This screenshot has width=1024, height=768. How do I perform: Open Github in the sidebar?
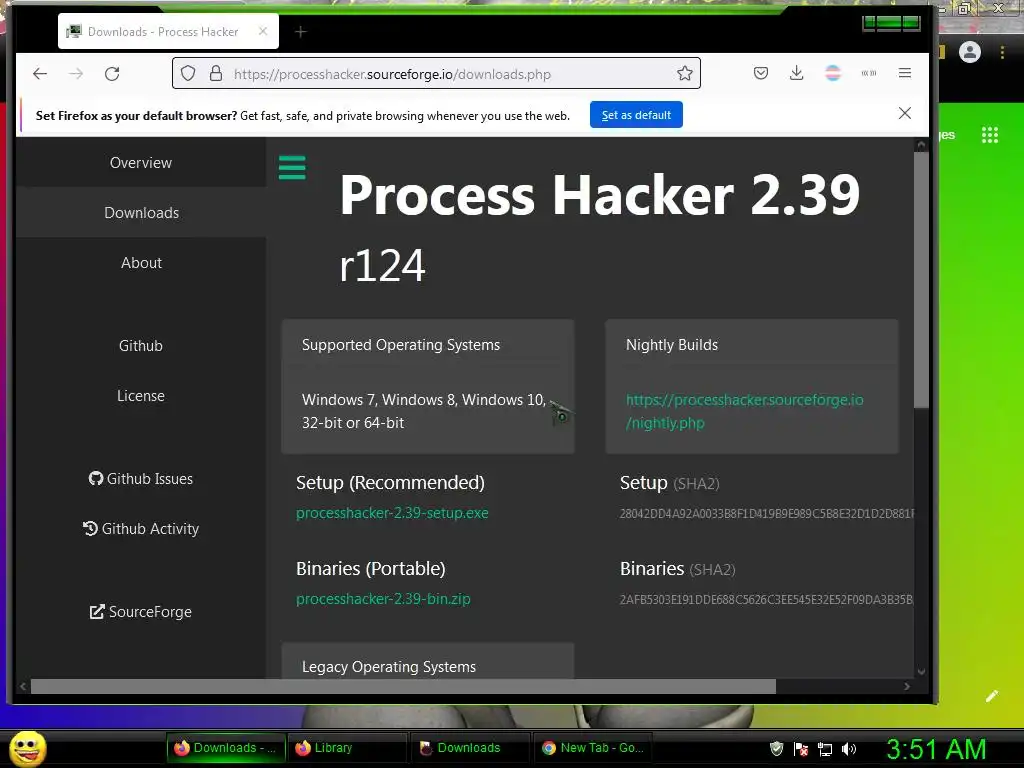(x=141, y=345)
